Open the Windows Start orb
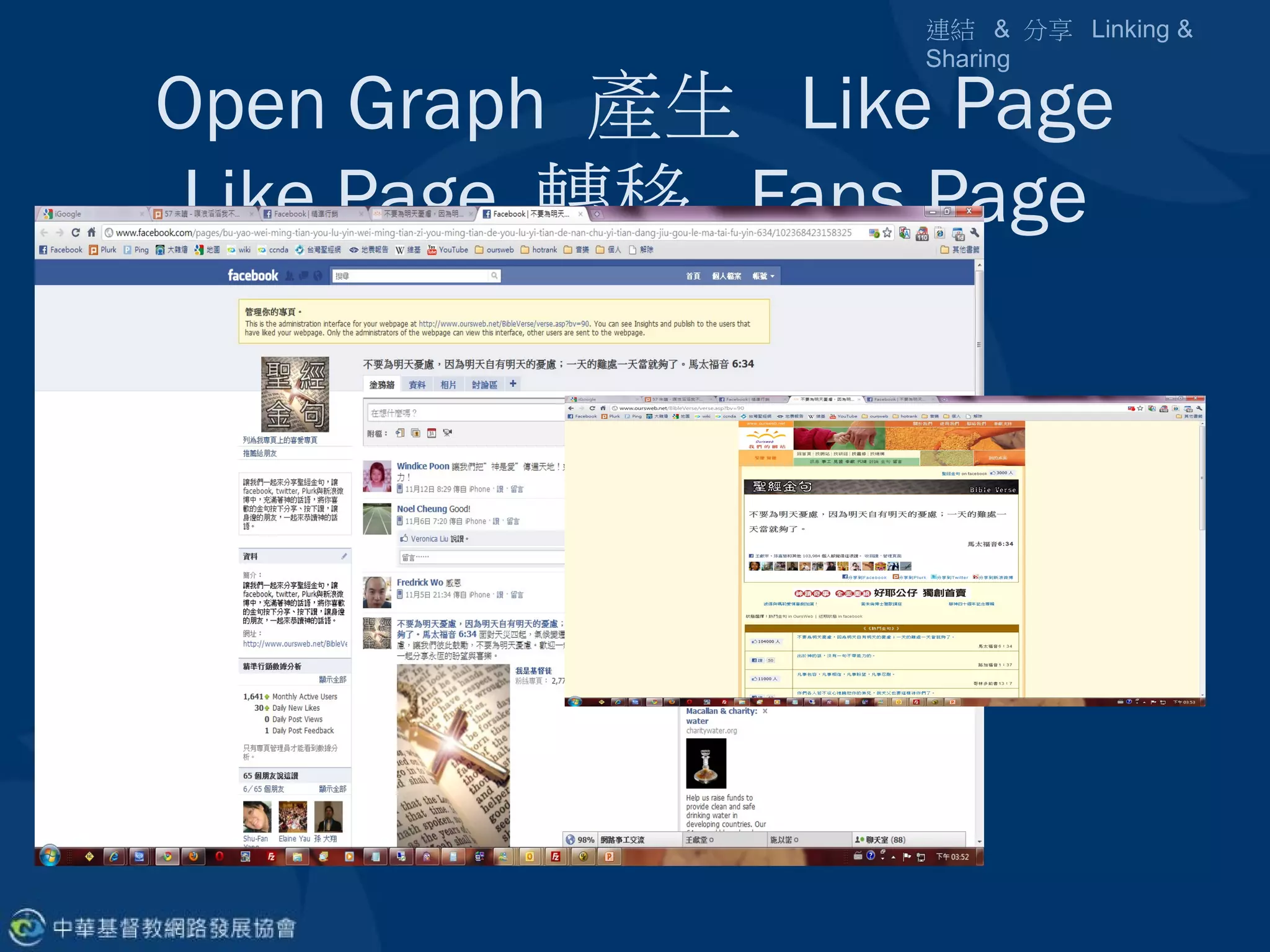This screenshot has height=952, width=1270. pyautogui.click(x=50, y=857)
